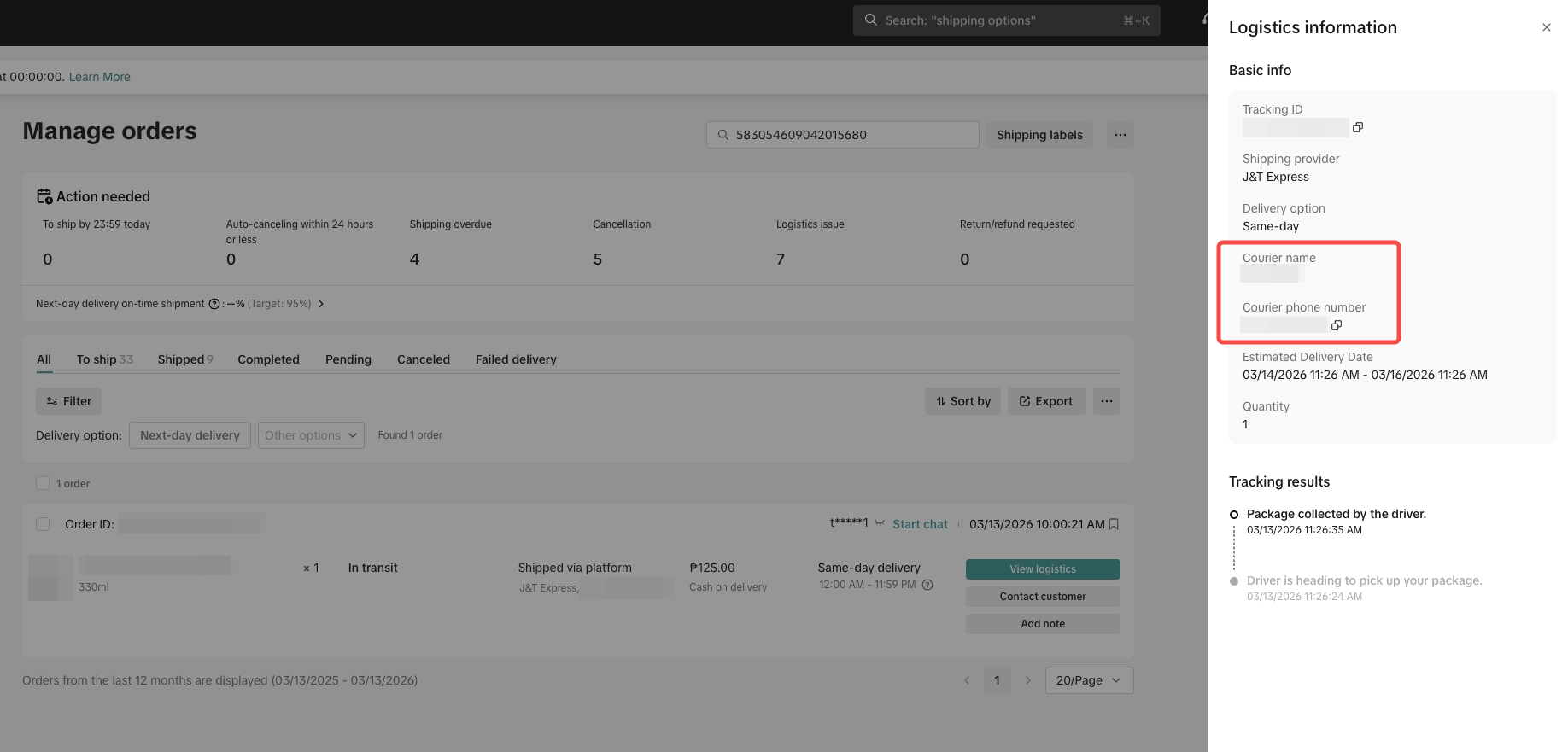Click Contact customer button

[x=1043, y=597]
